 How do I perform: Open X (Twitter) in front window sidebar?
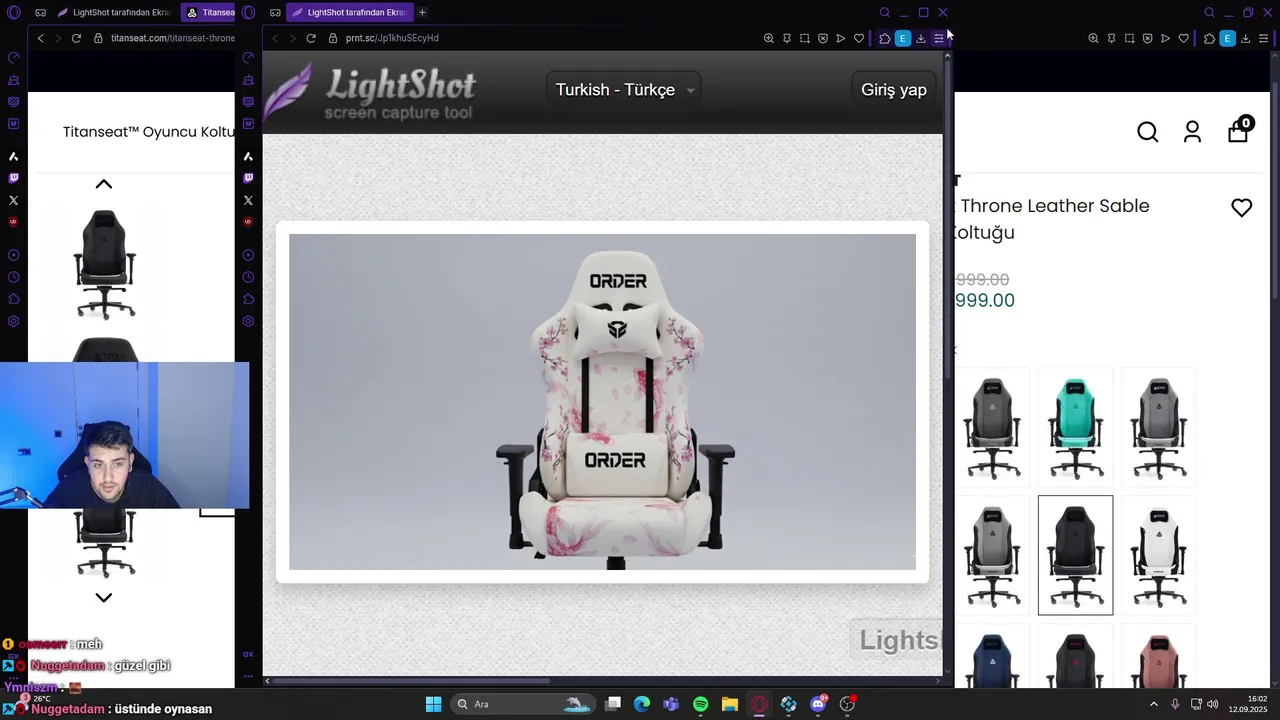point(248,200)
